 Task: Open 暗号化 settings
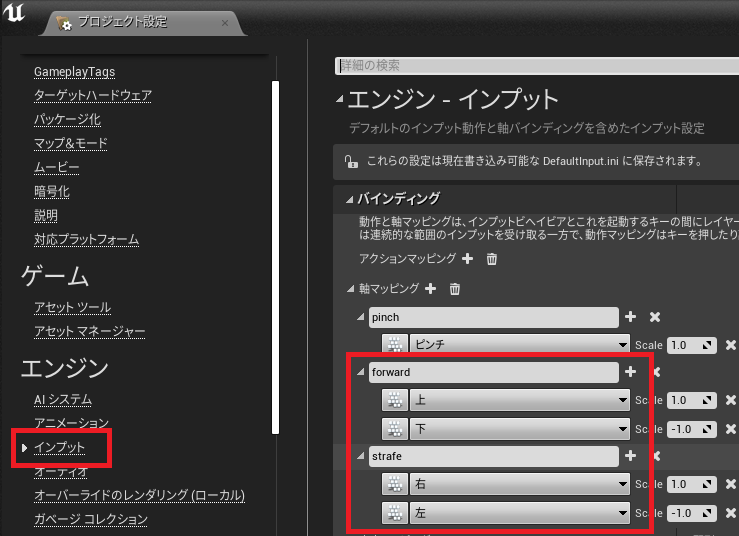click(x=52, y=192)
